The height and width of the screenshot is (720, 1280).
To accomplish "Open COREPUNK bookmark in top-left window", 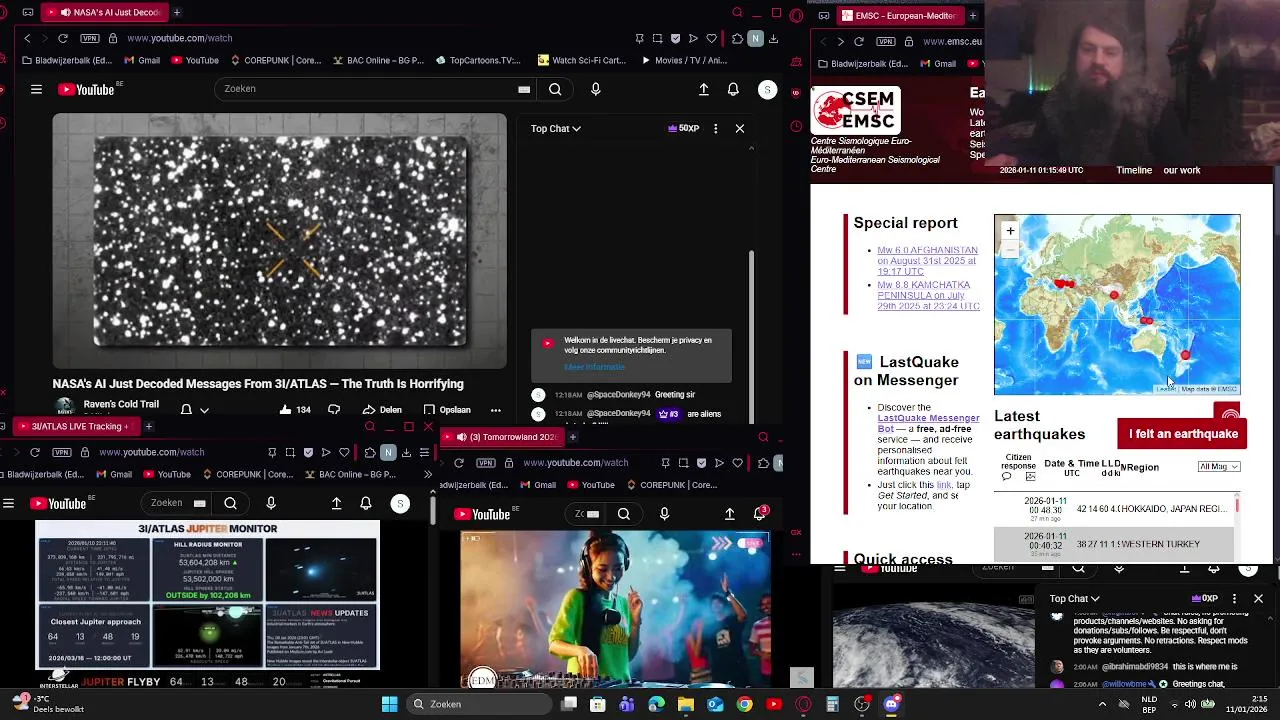I will (274, 60).
